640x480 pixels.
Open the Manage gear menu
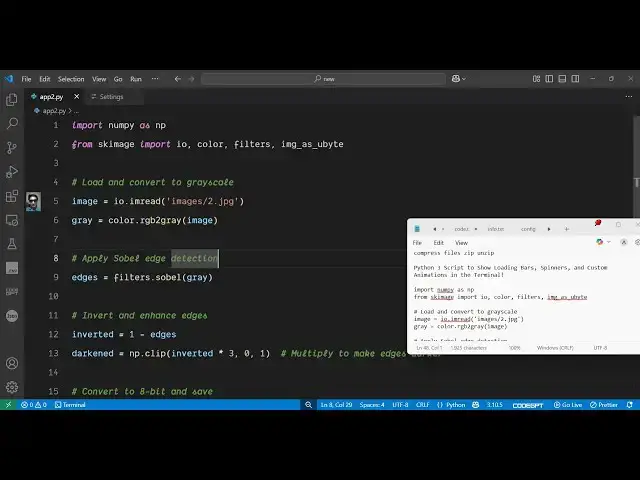[x=12, y=387]
